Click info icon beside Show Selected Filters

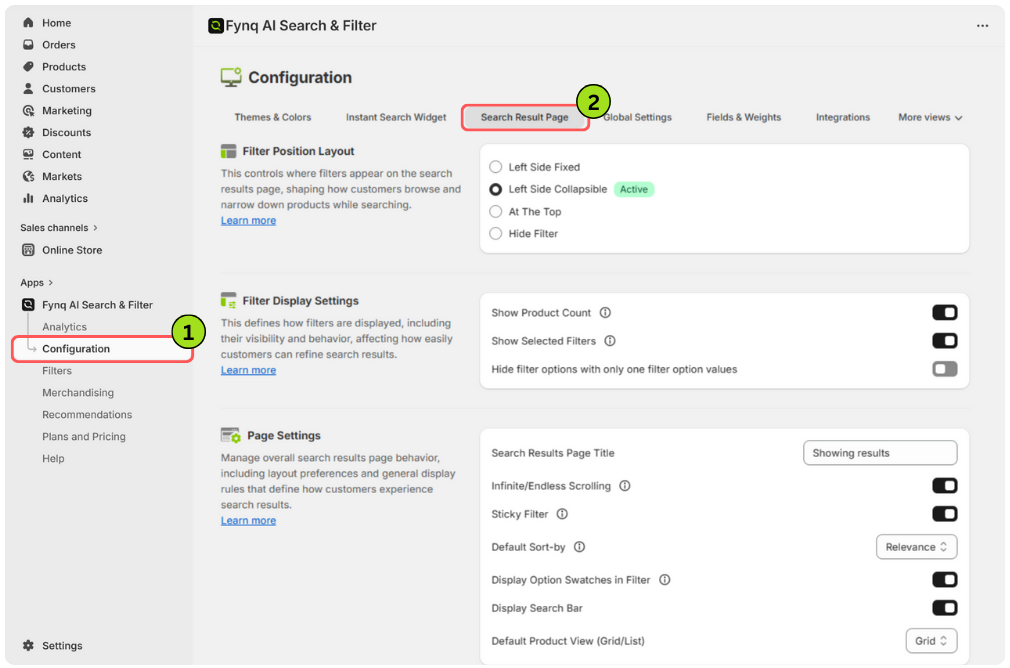[609, 341]
